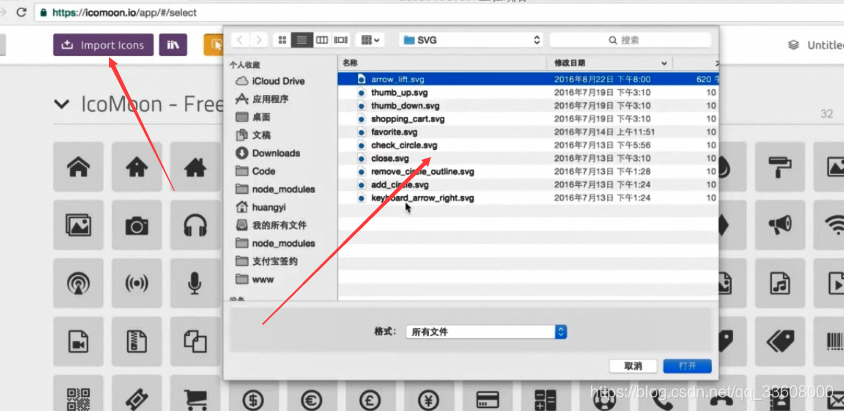
Task: Open the Code folder in sidebar
Action: [x=256, y=171]
